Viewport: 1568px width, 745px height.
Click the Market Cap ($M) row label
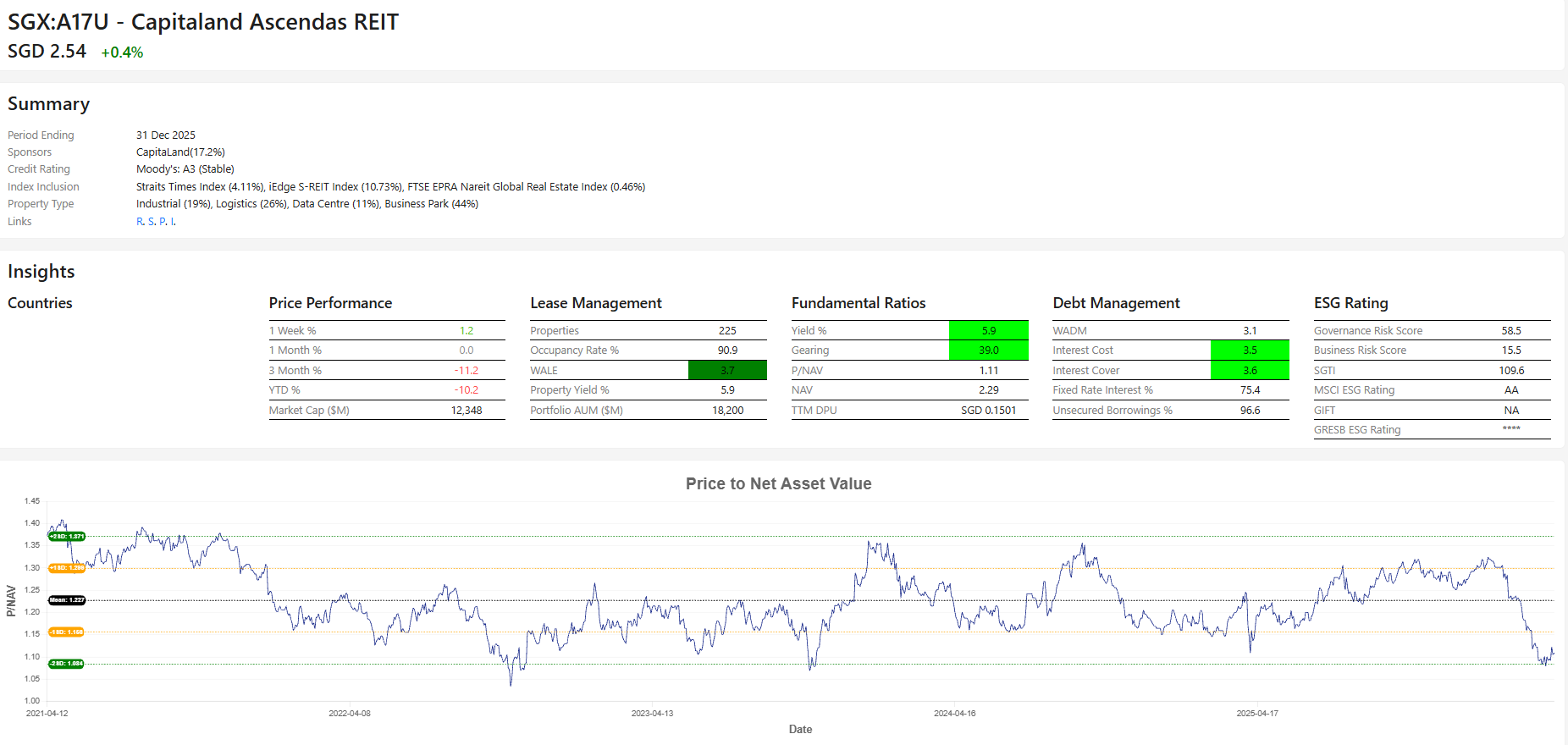click(309, 411)
